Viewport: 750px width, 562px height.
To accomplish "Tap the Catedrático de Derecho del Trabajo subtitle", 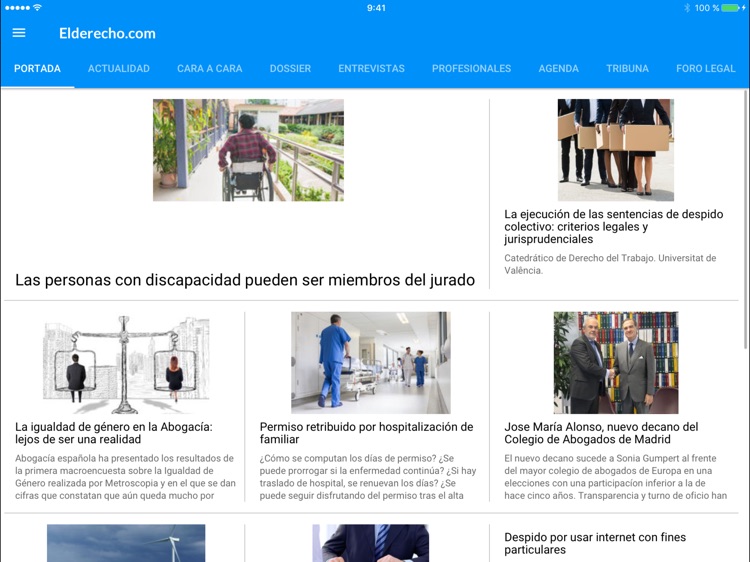I will point(610,264).
